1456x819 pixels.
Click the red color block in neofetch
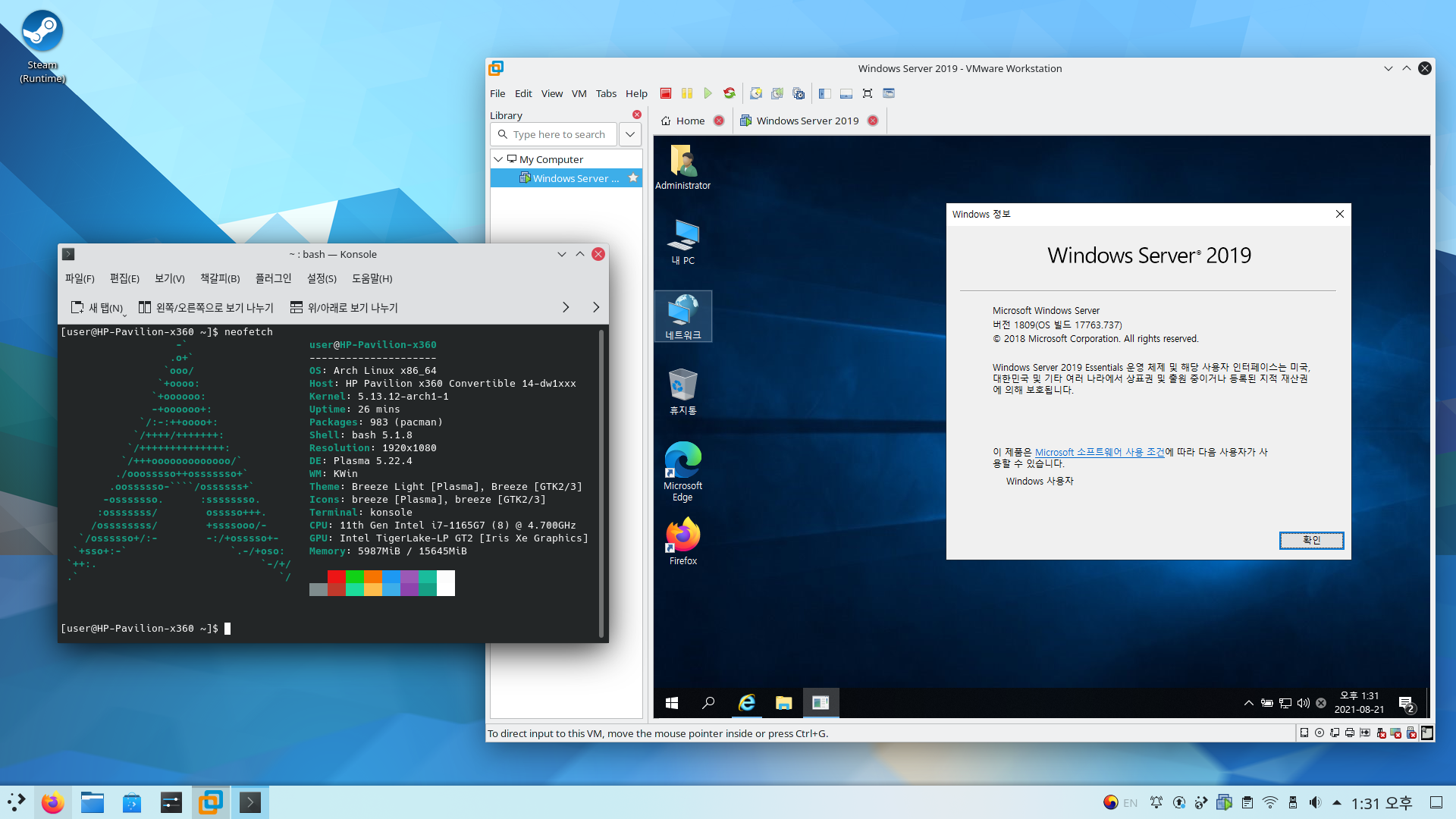coord(337,577)
